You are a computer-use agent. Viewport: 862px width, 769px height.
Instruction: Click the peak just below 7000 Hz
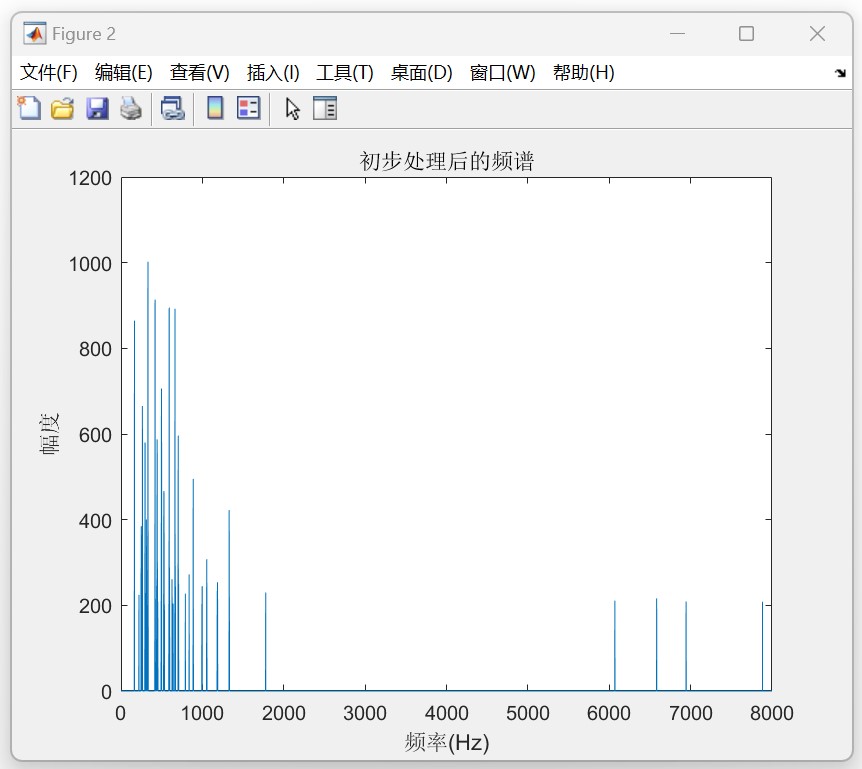click(686, 646)
